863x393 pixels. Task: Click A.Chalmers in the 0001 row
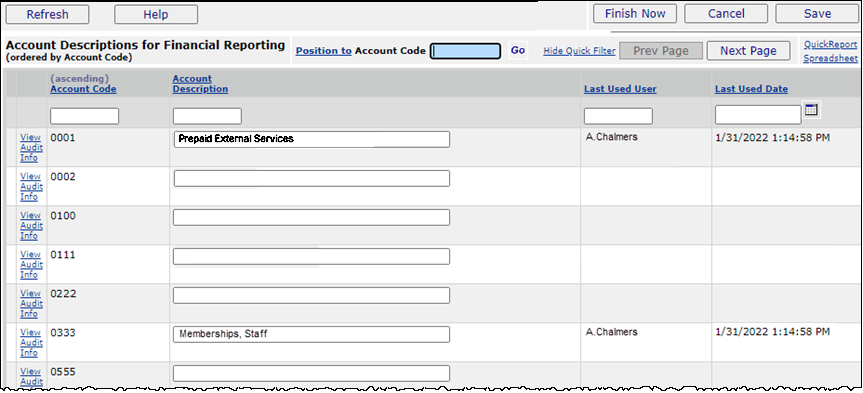[611, 137]
